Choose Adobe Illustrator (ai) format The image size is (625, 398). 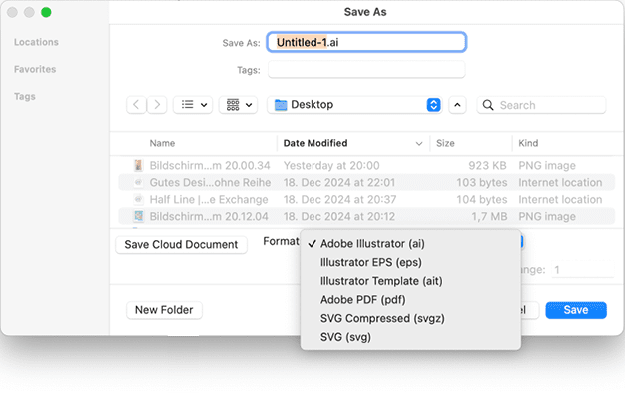411,243
